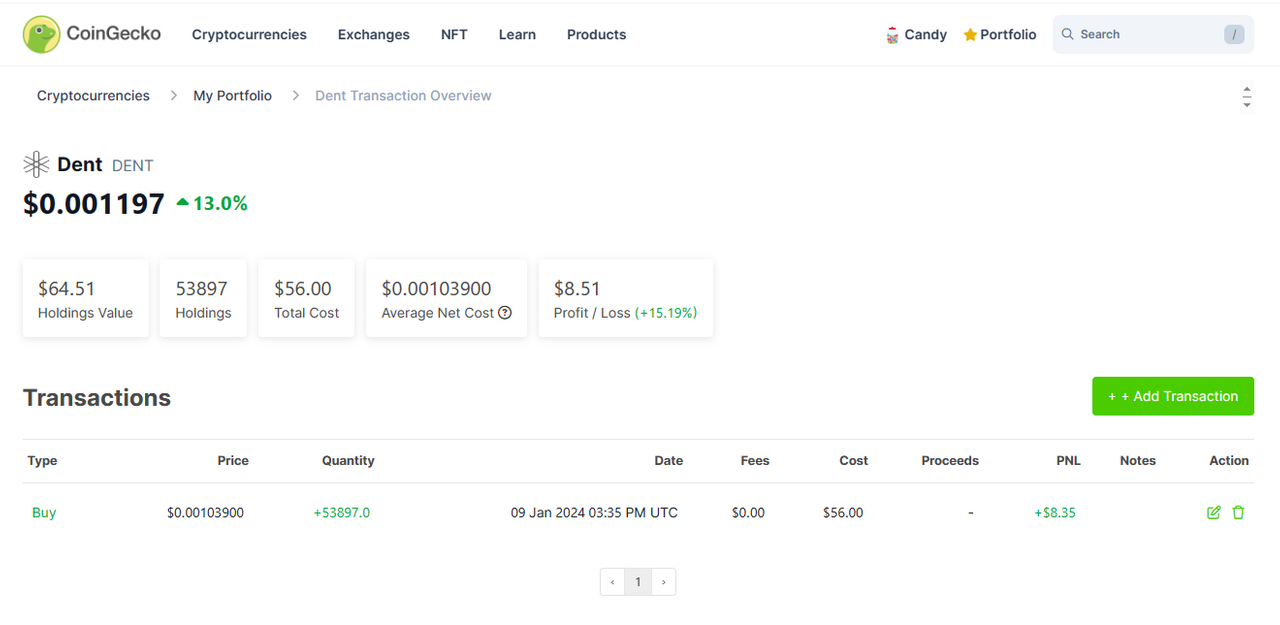1280x625 pixels.
Task: Click the Dent Transaction Overview breadcrumb
Action: [403, 96]
